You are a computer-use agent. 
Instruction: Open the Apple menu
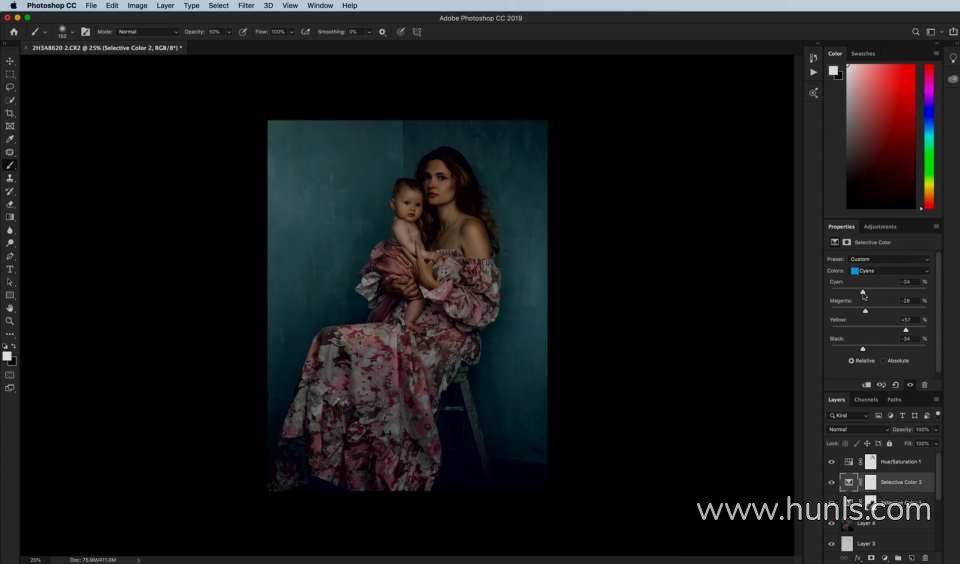tap(13, 6)
